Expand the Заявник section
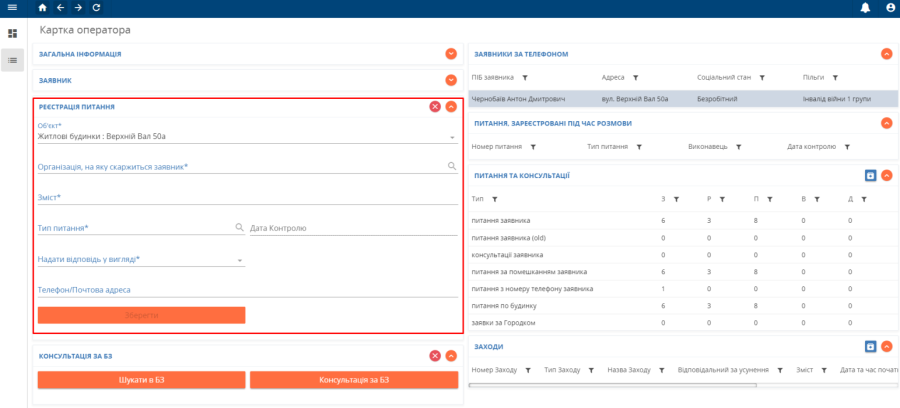 (x=451, y=80)
